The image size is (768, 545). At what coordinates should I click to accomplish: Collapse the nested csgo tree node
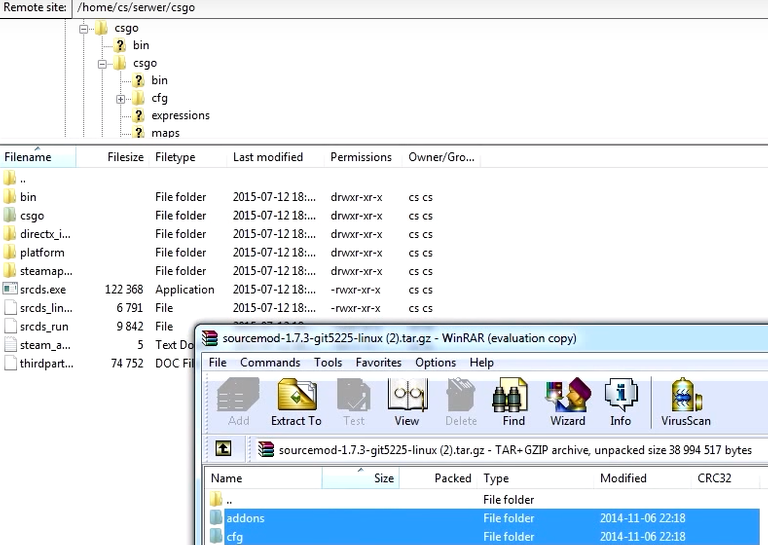[x=102, y=63]
